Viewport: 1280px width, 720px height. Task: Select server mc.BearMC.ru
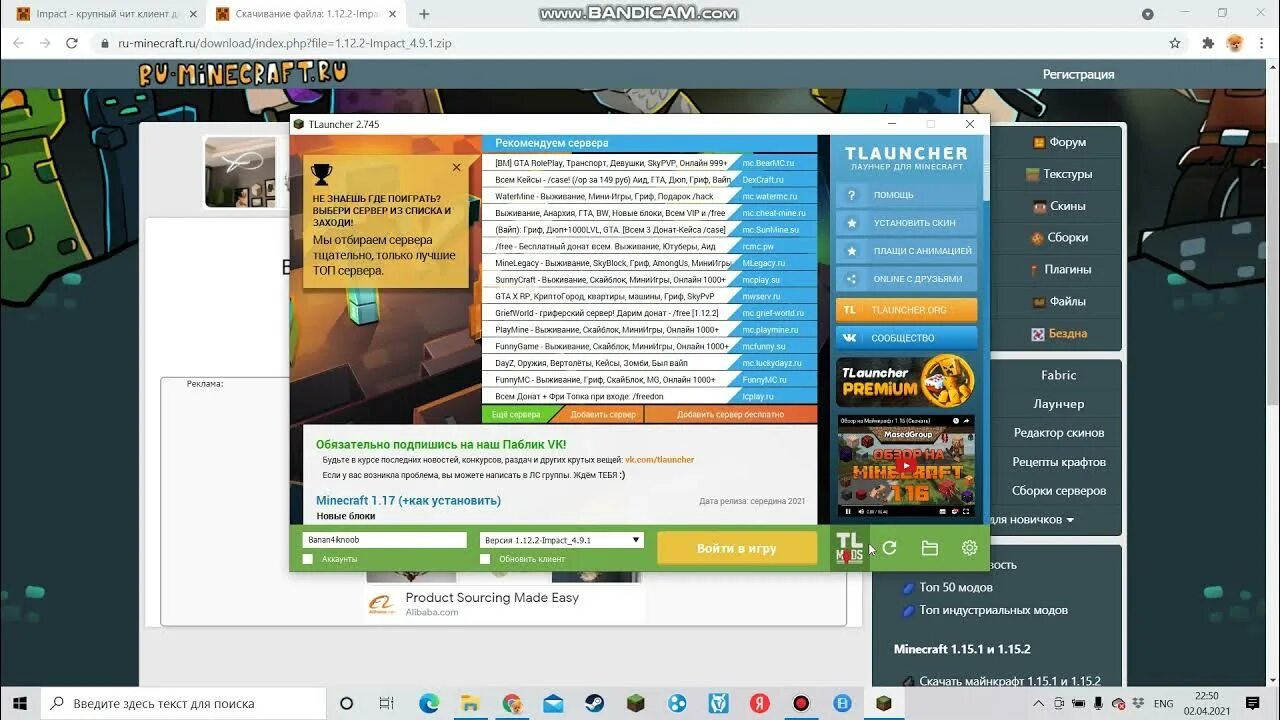pos(649,163)
